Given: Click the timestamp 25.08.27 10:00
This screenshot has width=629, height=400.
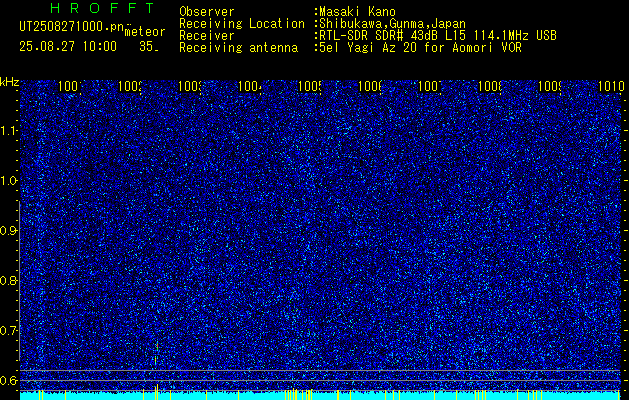Looking at the screenshot, I should pos(68,47).
